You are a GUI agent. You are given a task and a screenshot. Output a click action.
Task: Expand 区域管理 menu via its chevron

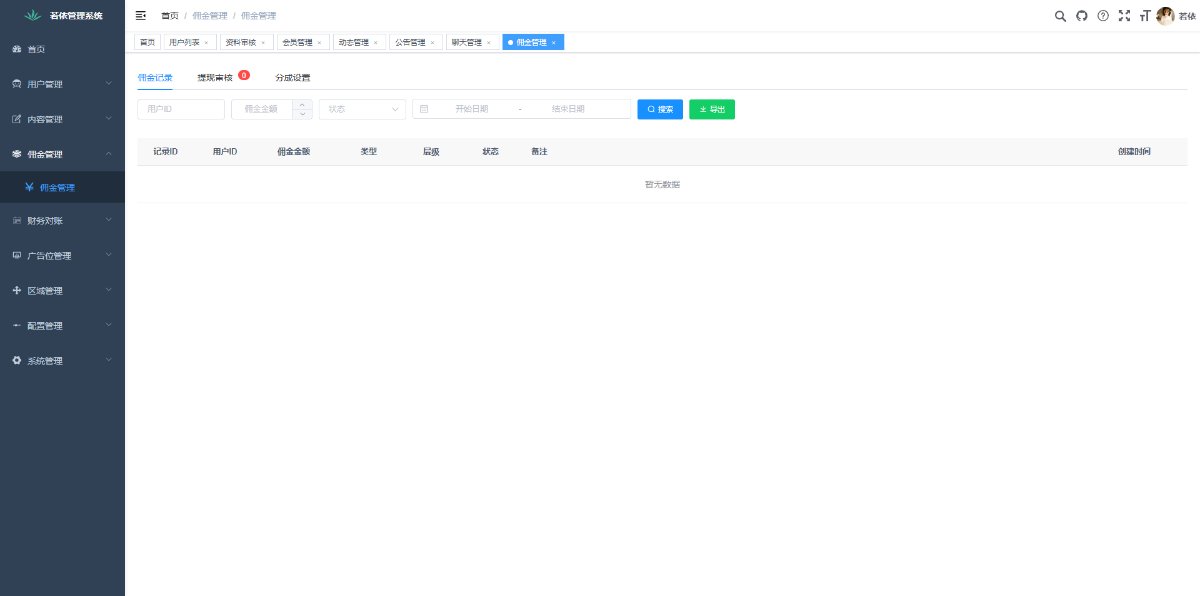(x=108, y=289)
